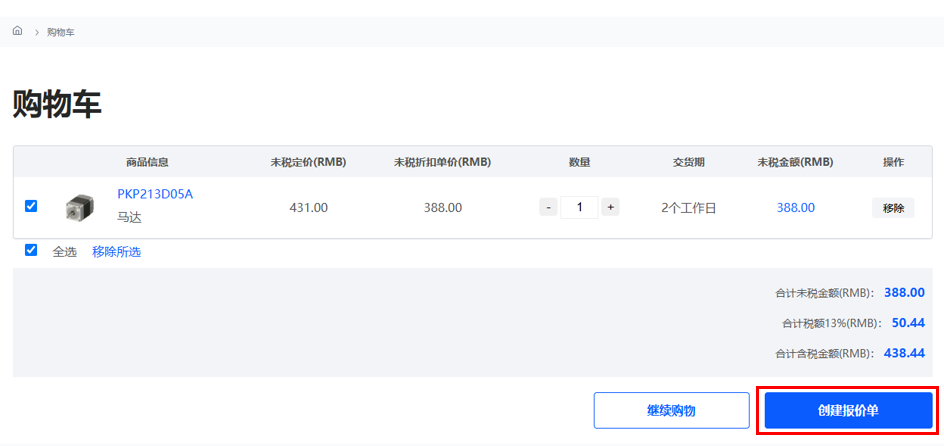Click the home icon in breadcrumb
The height and width of the screenshot is (446, 944).
pyautogui.click(x=17, y=31)
